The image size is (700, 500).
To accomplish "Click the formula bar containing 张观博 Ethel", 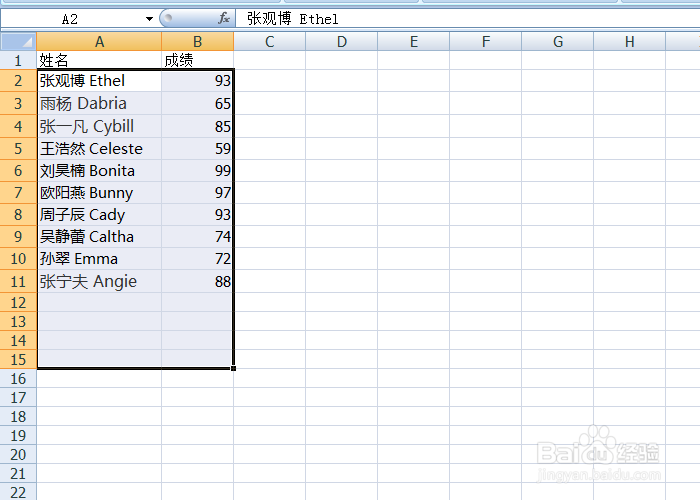I will 467,19.
